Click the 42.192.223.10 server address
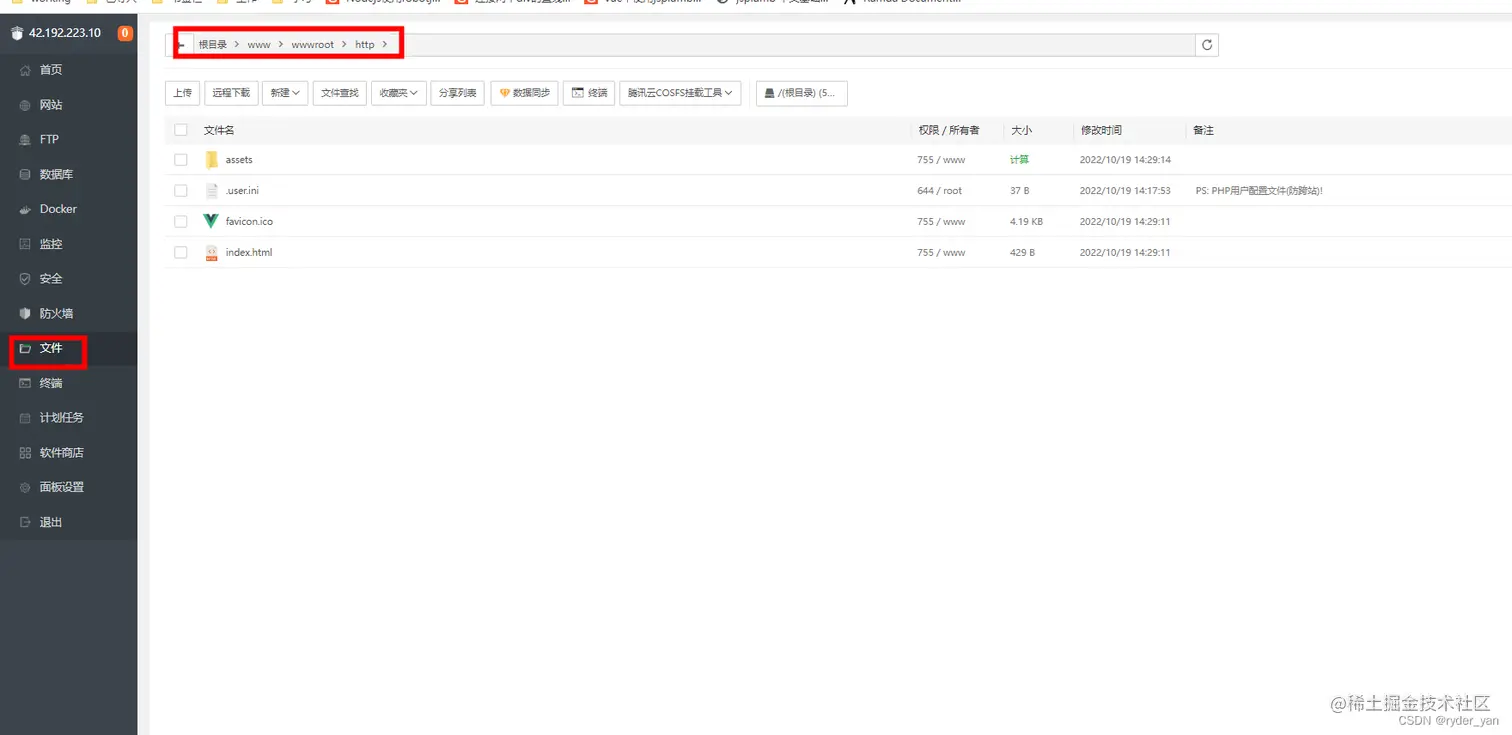 click(x=65, y=33)
